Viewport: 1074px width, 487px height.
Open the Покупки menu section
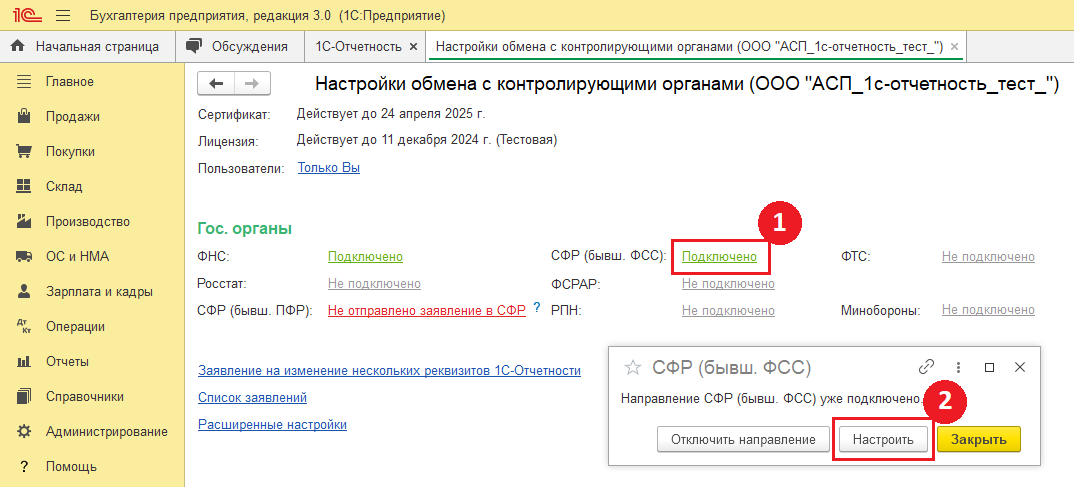click(70, 151)
